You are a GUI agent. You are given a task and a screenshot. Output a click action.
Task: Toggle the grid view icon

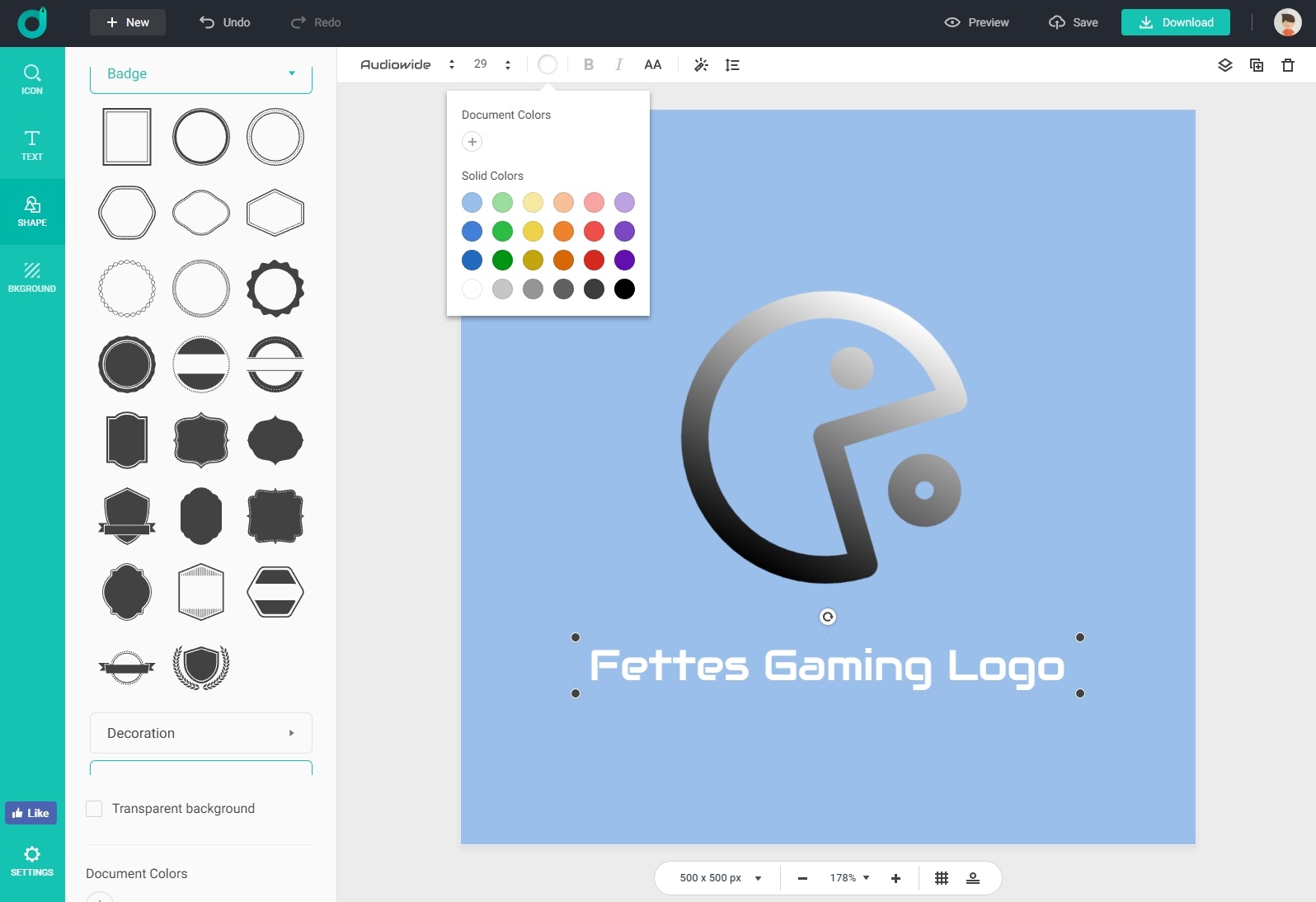click(x=942, y=878)
